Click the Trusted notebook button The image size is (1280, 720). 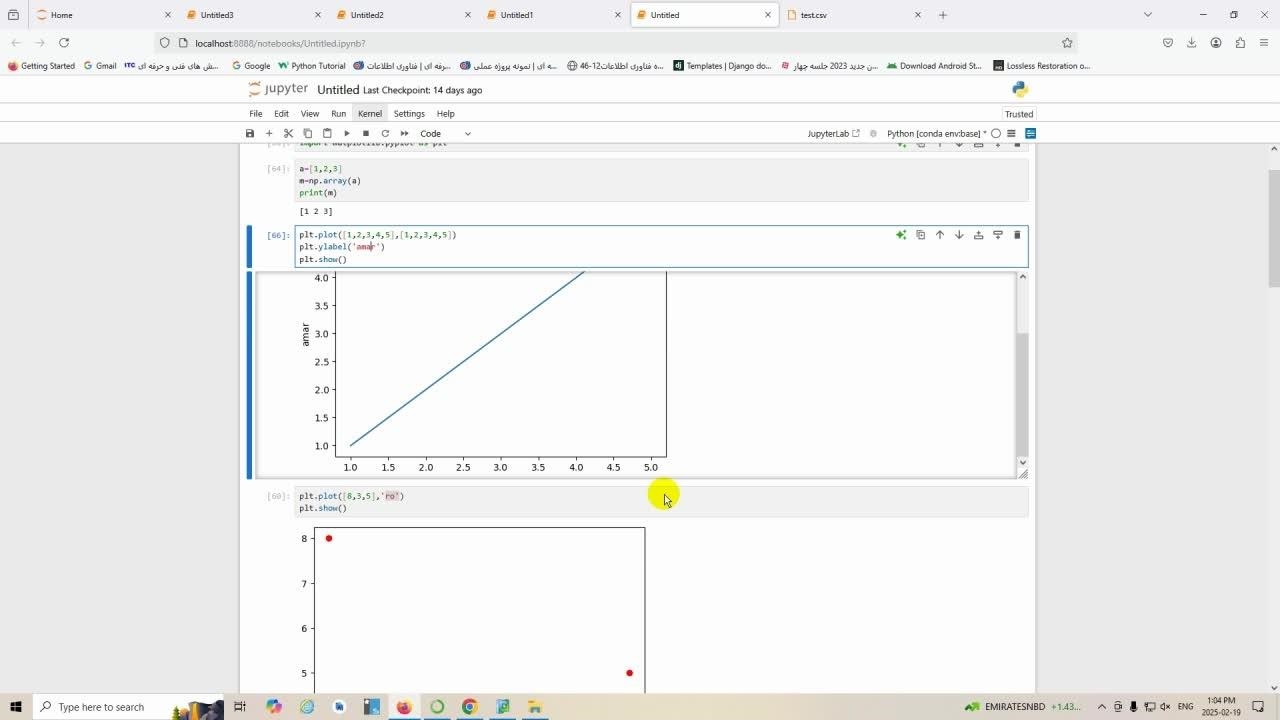[1018, 114]
